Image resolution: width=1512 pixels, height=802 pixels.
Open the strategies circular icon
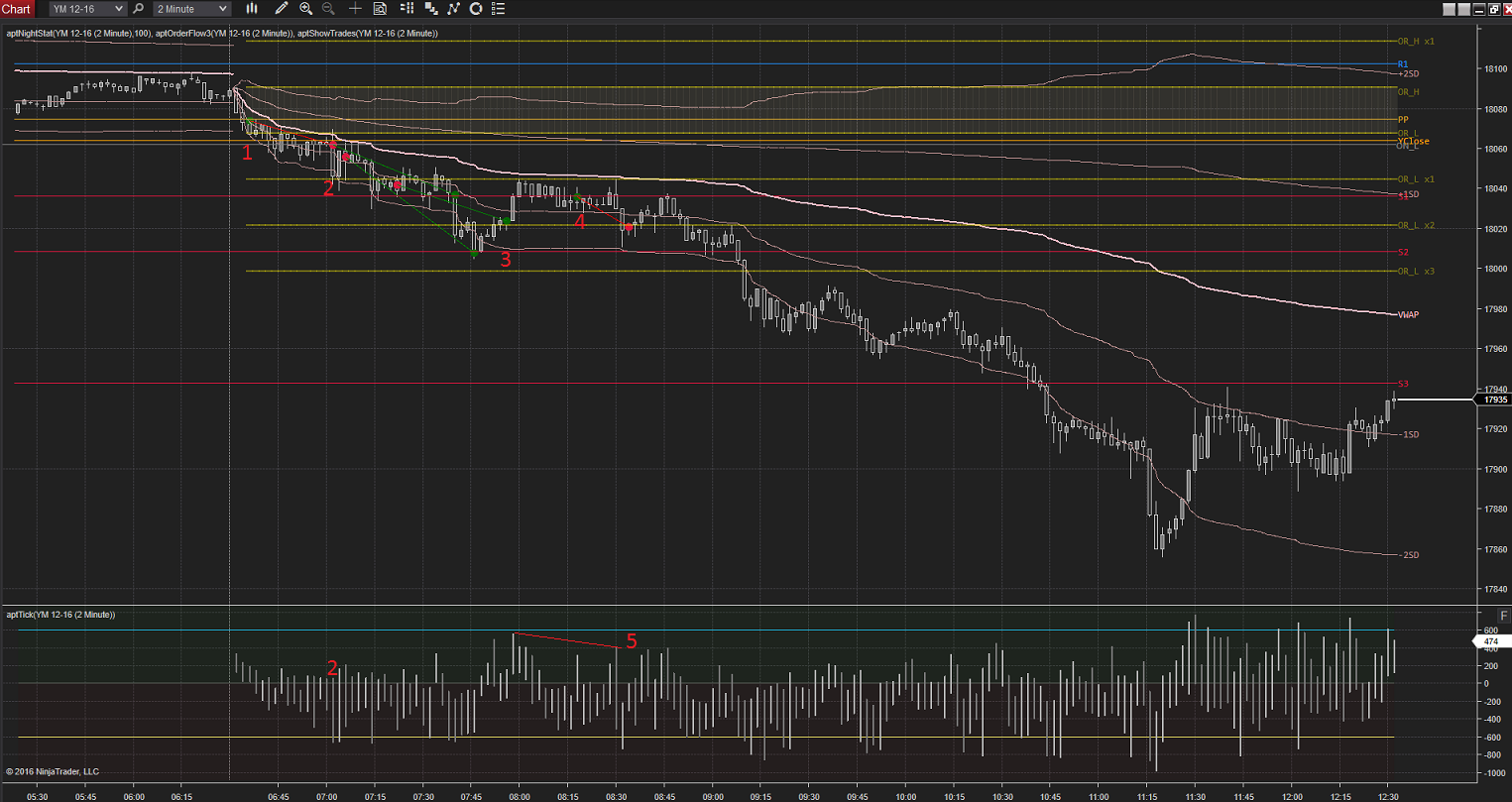(476, 9)
